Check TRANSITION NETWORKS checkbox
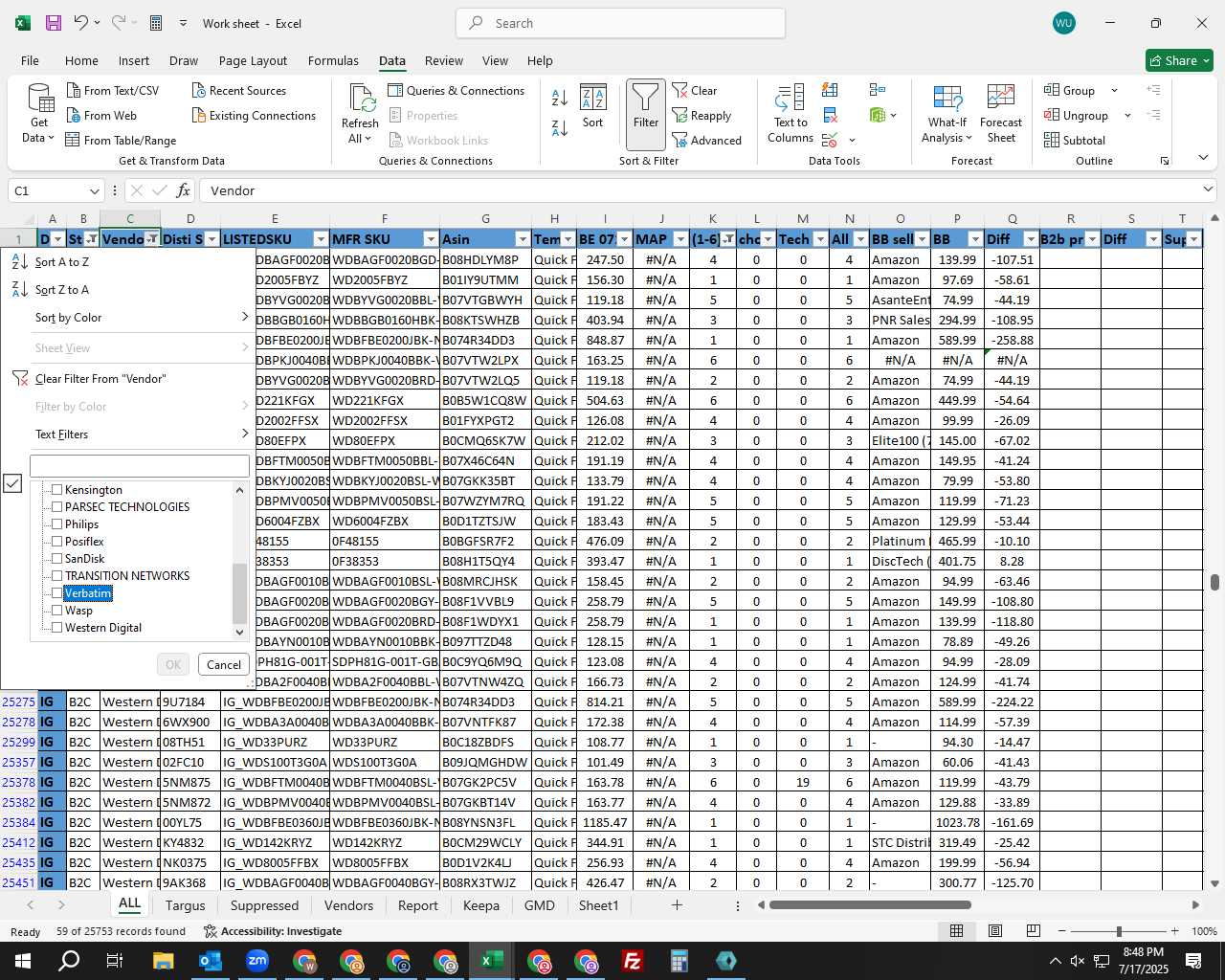Image resolution: width=1225 pixels, height=980 pixels. point(56,576)
